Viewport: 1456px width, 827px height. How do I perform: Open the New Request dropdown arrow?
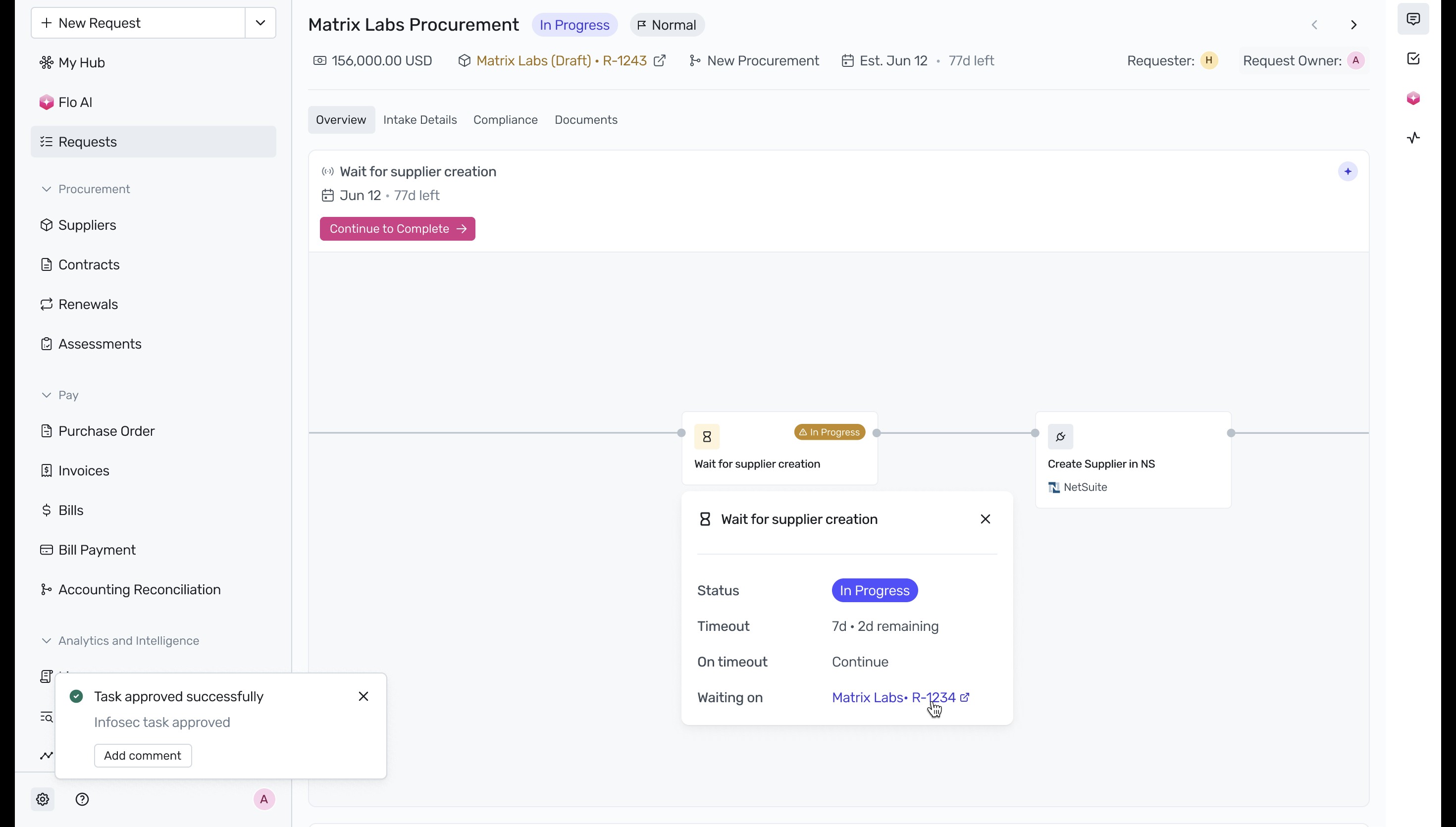pyautogui.click(x=260, y=23)
